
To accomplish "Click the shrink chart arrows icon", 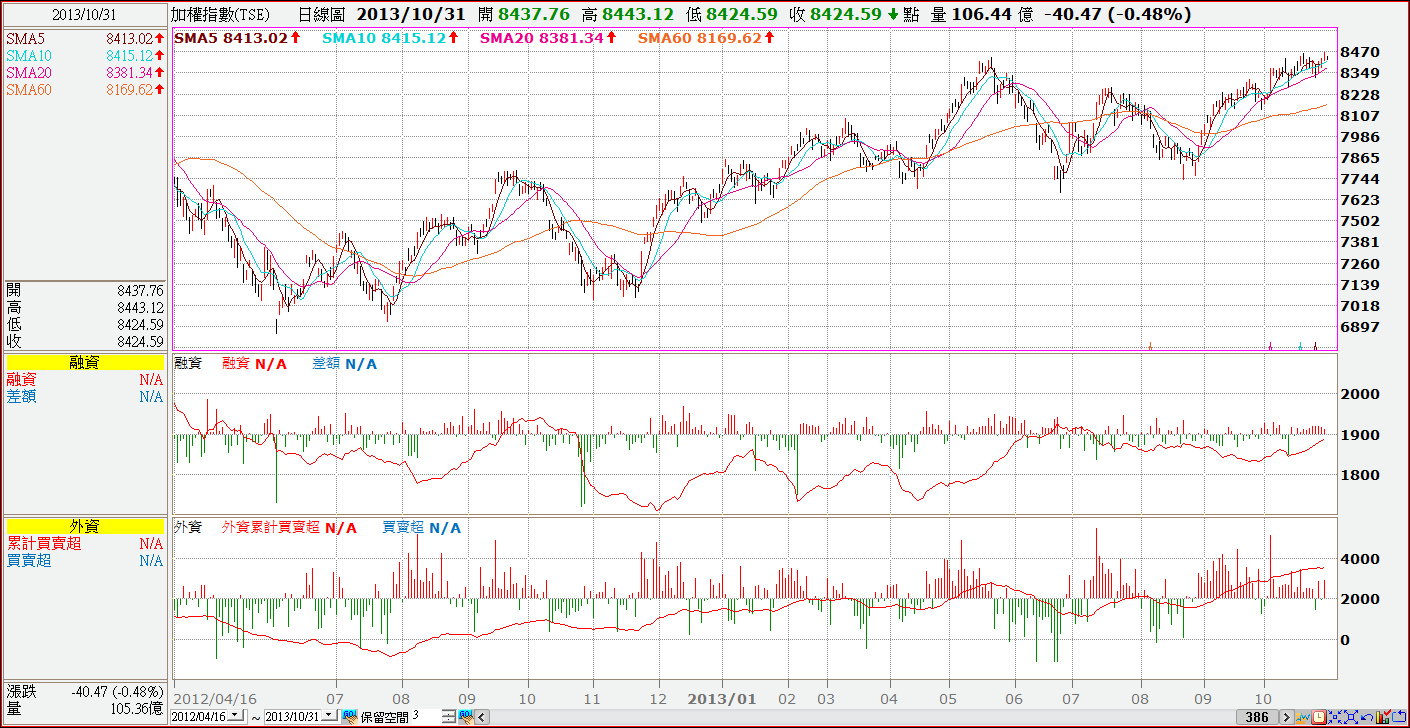I will pyautogui.click(x=1335, y=717).
